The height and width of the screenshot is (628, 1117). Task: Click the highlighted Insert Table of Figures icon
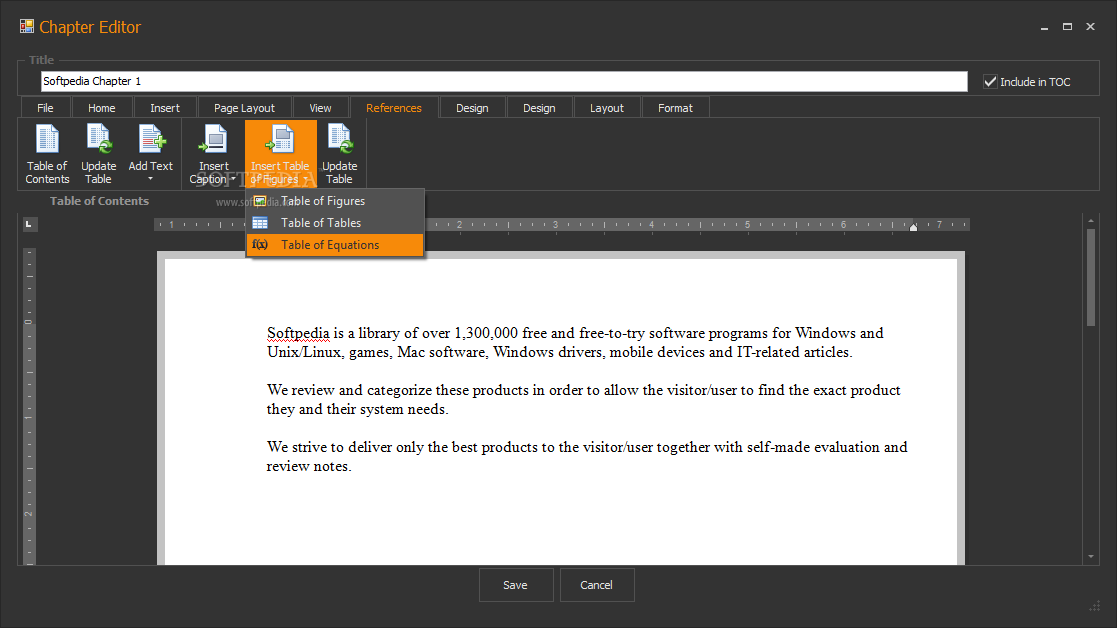point(280,140)
